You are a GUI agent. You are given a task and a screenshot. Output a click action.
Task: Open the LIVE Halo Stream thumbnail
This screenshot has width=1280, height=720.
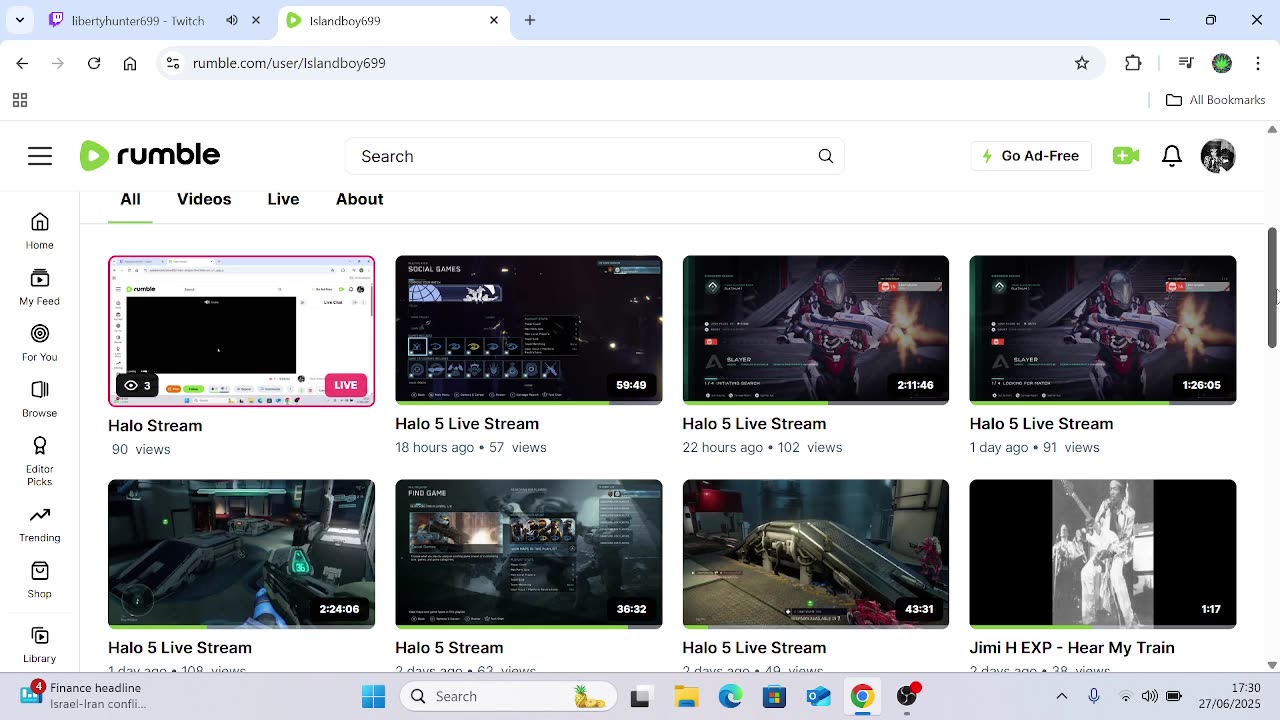click(242, 331)
